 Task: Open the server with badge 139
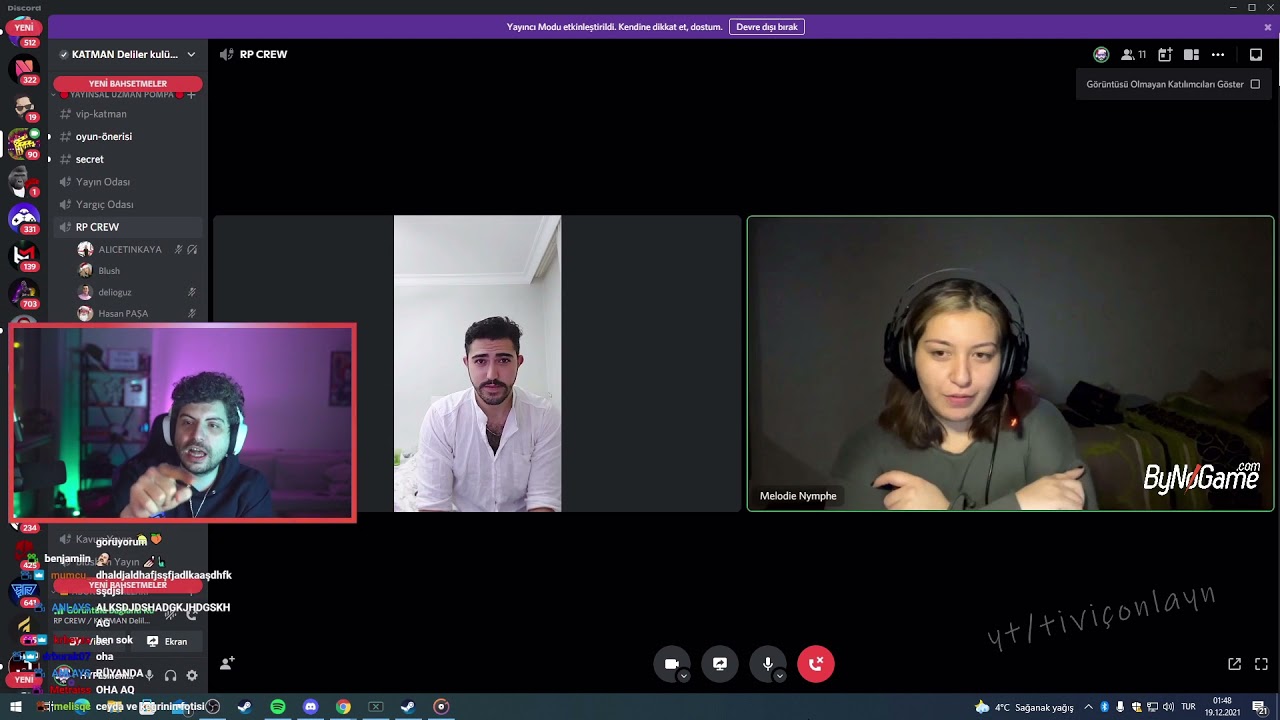point(24,256)
